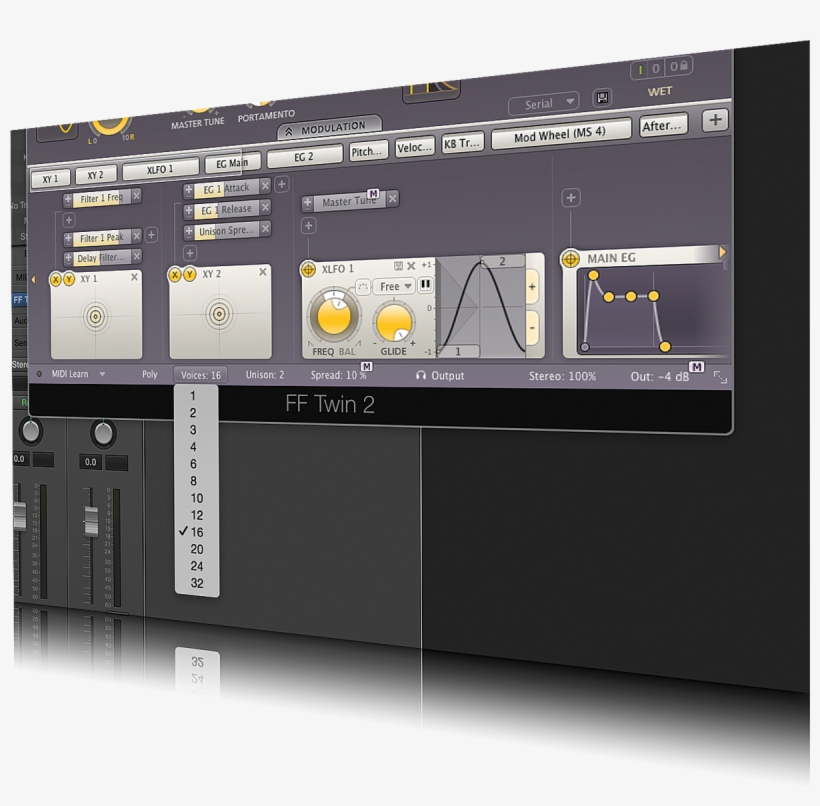This screenshot has height=806, width=820.
Task: Remove the Filter 1 Peak modulation slot
Action: pyautogui.click(x=136, y=236)
